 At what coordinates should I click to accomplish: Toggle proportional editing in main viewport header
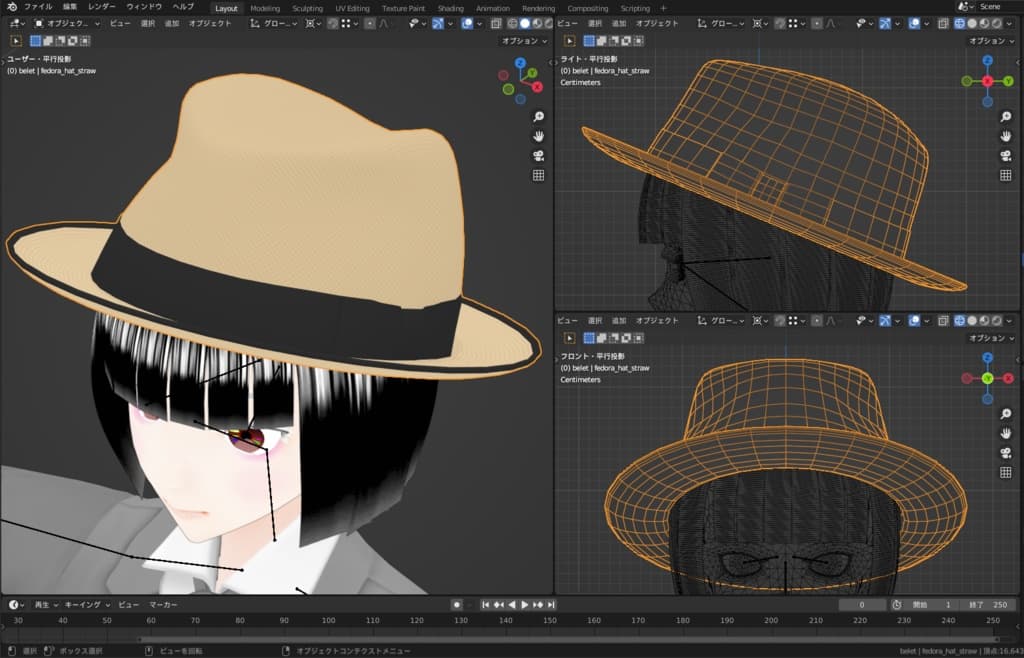[x=370, y=23]
